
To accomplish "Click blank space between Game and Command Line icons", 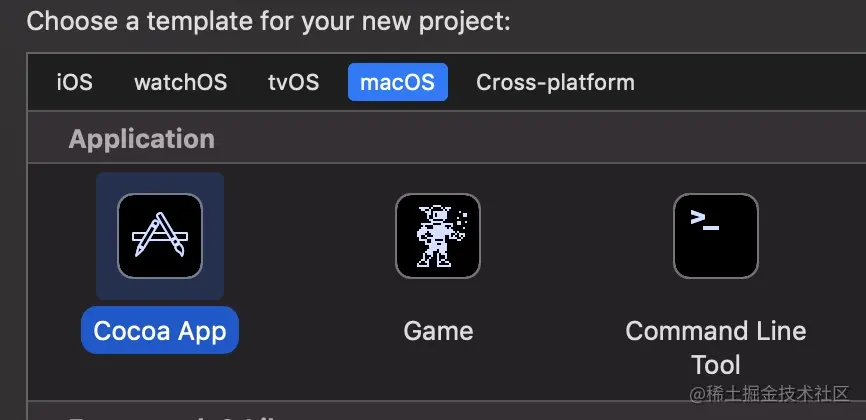I will [577, 236].
